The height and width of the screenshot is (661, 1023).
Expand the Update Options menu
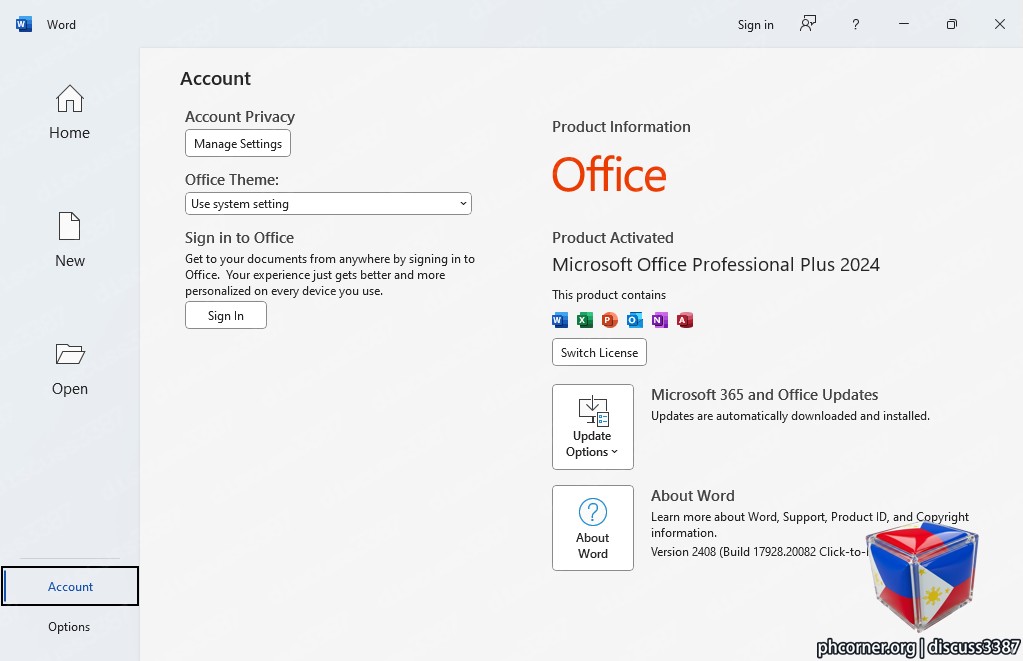tap(592, 427)
